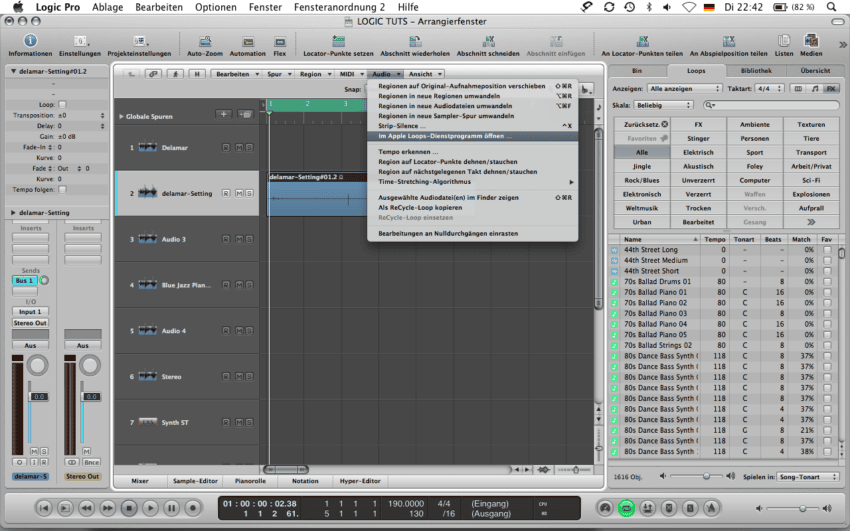Open the Anzeigen 'Alle anzeigen' dropdown
Viewport: 850px width, 531px height.
coord(685,88)
